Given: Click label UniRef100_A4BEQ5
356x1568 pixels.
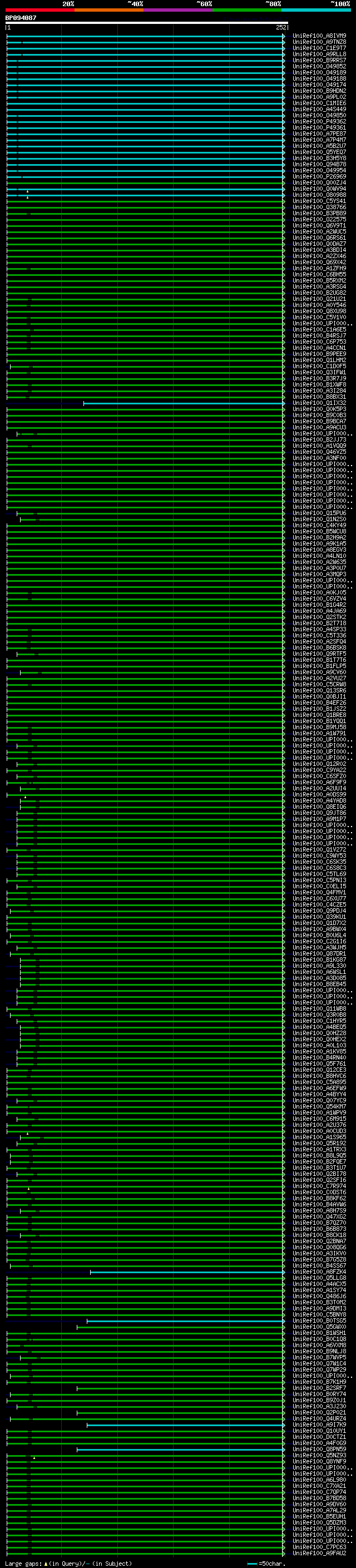Looking at the screenshot, I should (319, 1027).
